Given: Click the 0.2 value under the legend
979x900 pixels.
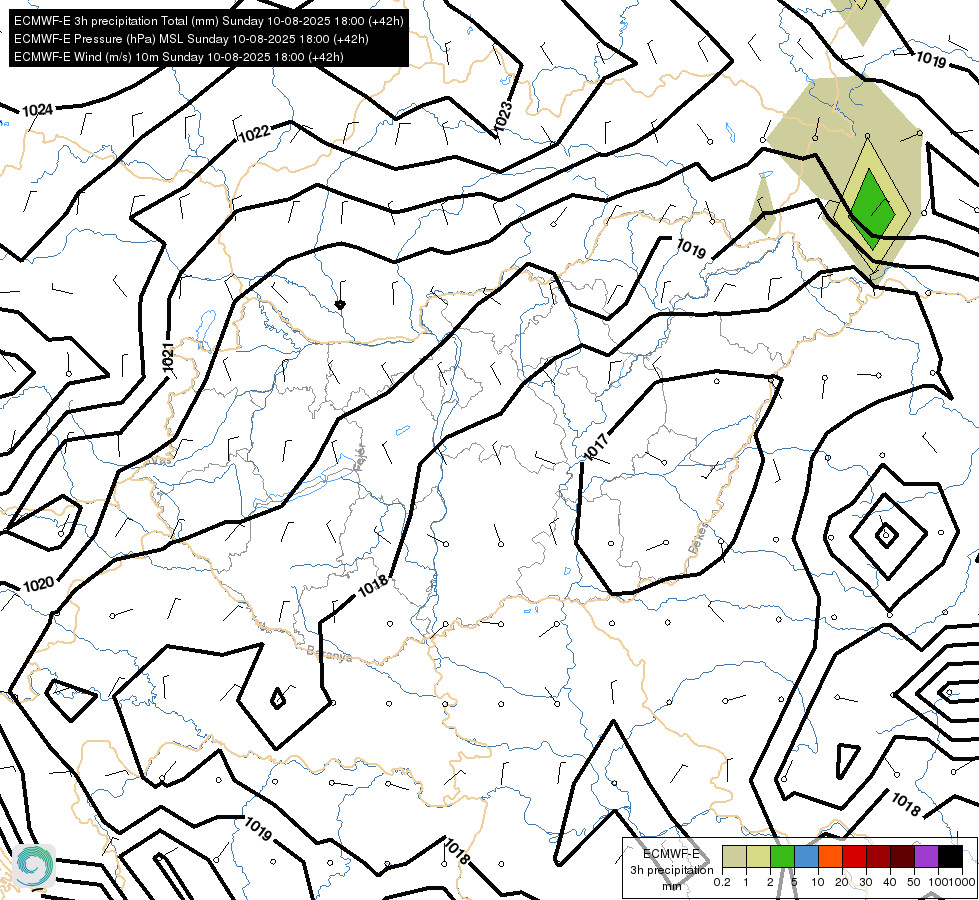Looking at the screenshot, I should (722, 882).
